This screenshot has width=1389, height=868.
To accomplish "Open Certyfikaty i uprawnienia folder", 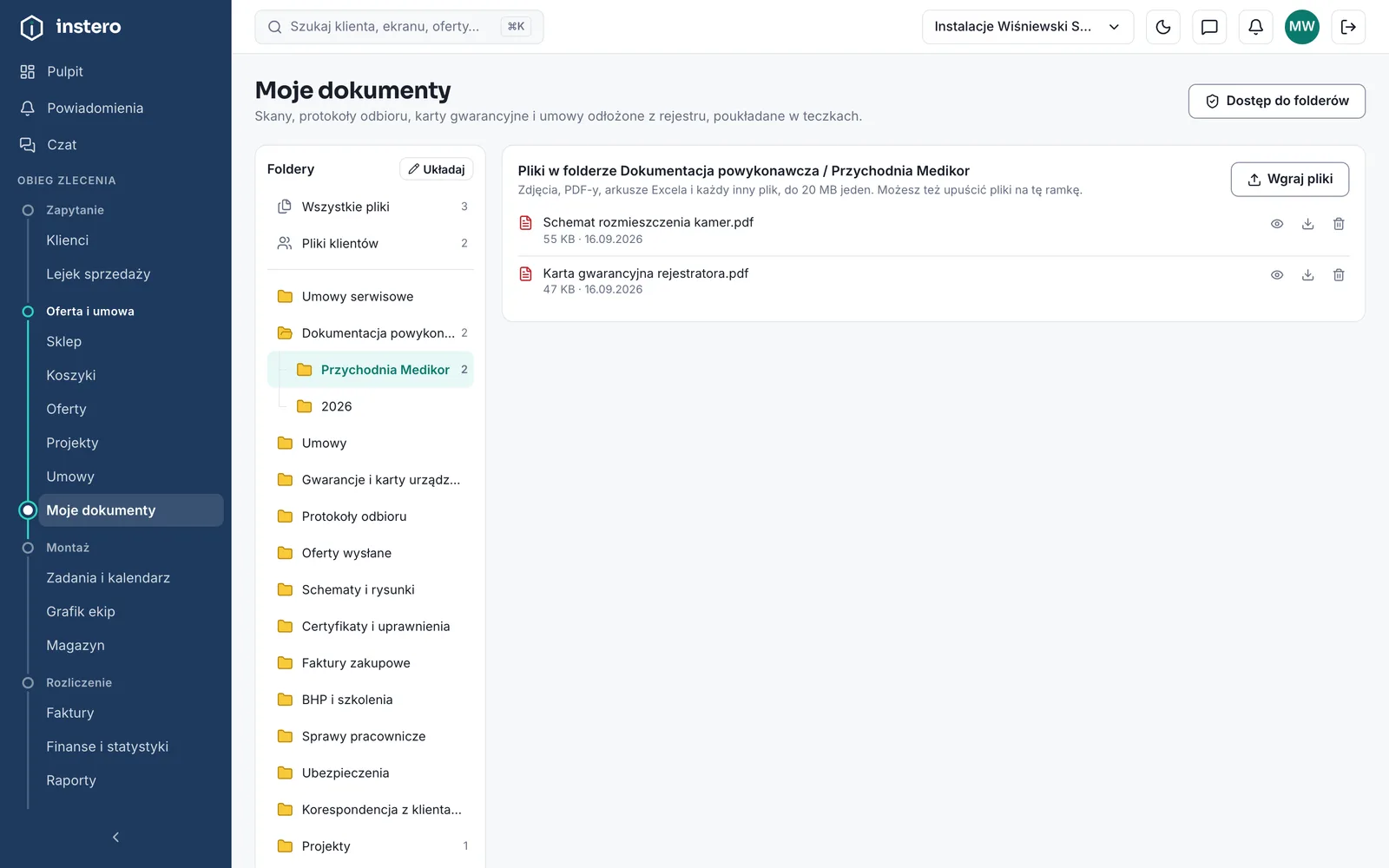I will coord(371,626).
